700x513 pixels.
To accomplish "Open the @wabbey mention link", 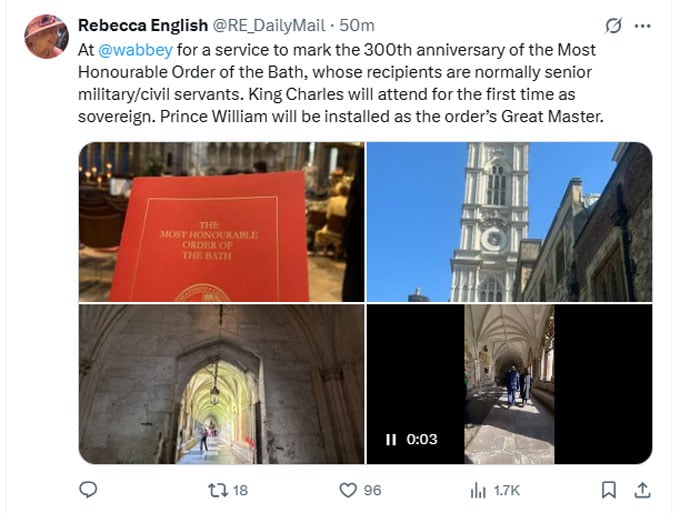I will tap(135, 50).
